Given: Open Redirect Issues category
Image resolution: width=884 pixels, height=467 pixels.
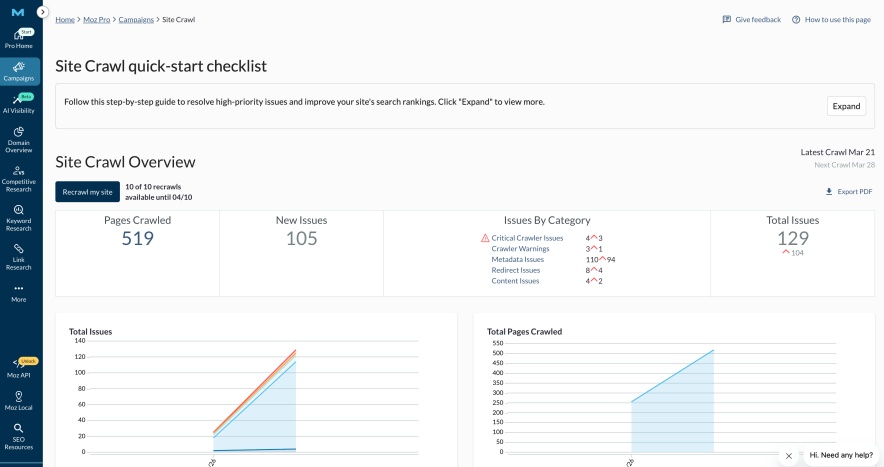Looking at the screenshot, I should (x=515, y=270).
